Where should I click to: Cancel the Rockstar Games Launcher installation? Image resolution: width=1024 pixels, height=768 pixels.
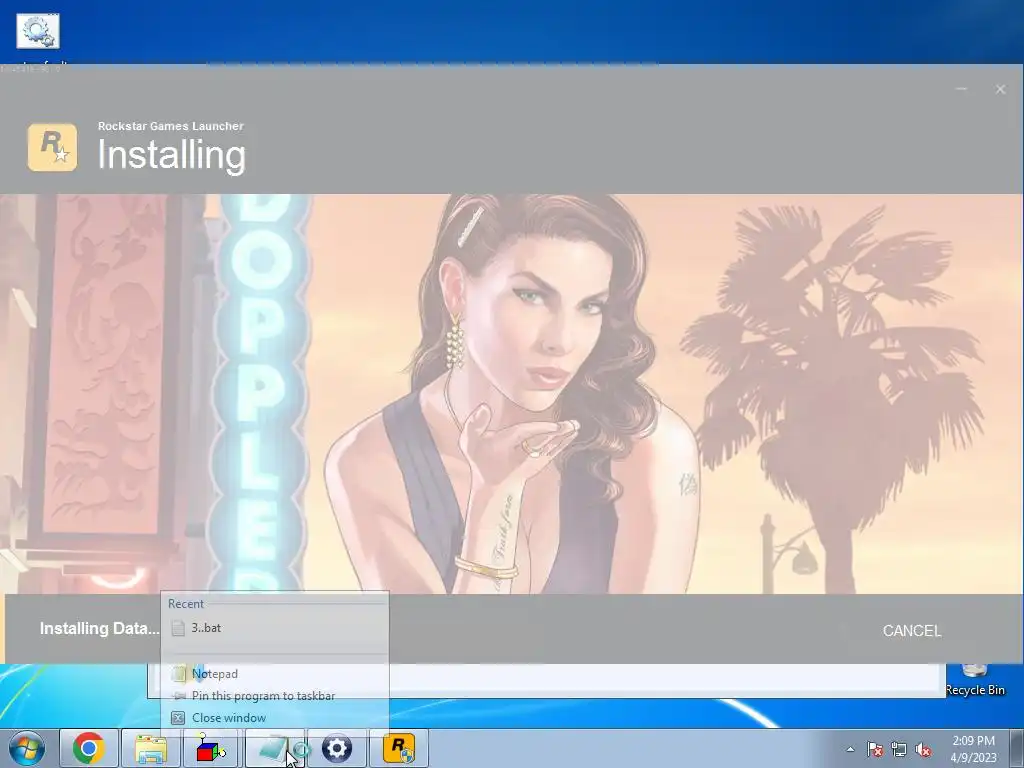tap(912, 631)
